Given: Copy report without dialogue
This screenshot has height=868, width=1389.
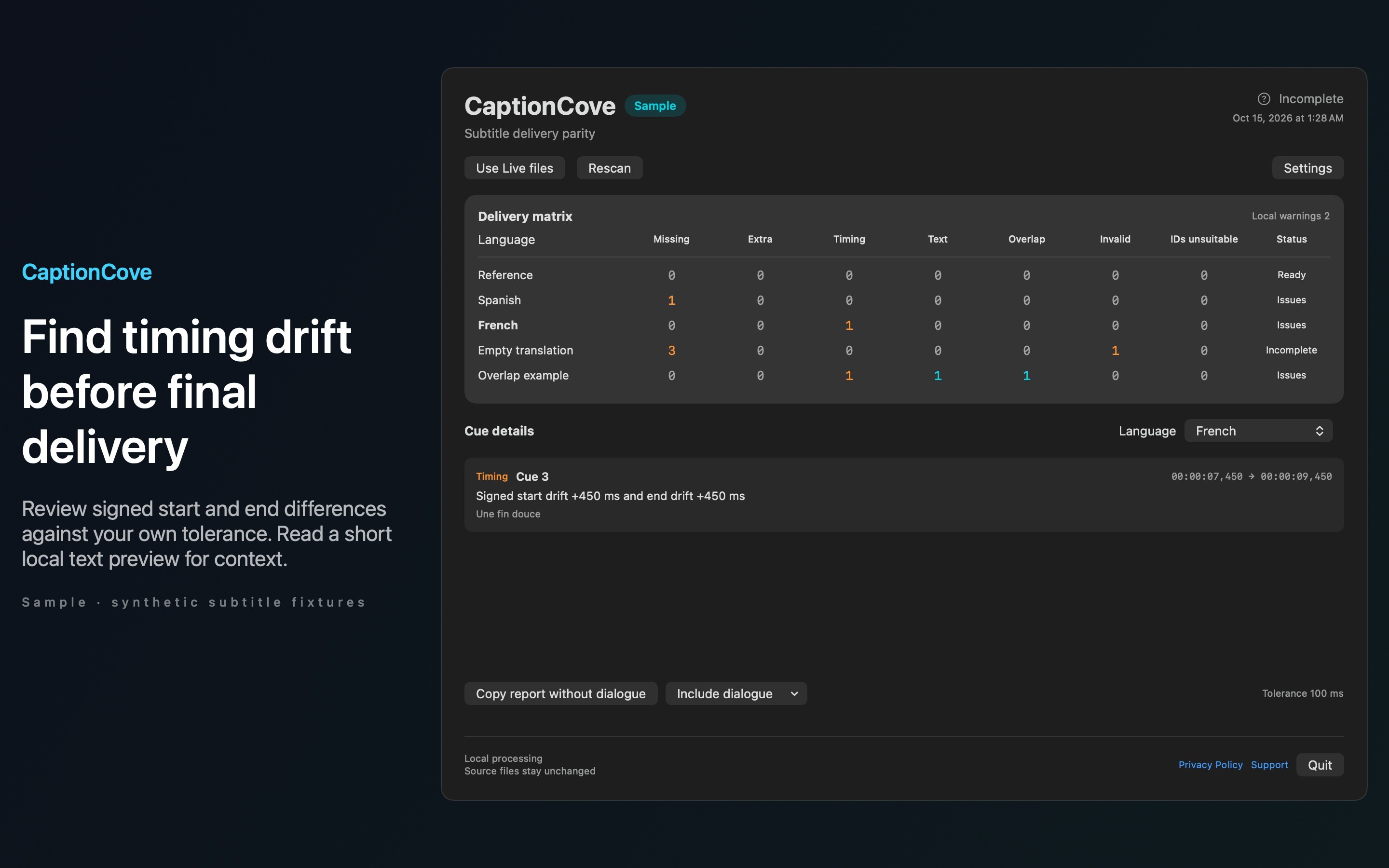Looking at the screenshot, I should [x=561, y=693].
